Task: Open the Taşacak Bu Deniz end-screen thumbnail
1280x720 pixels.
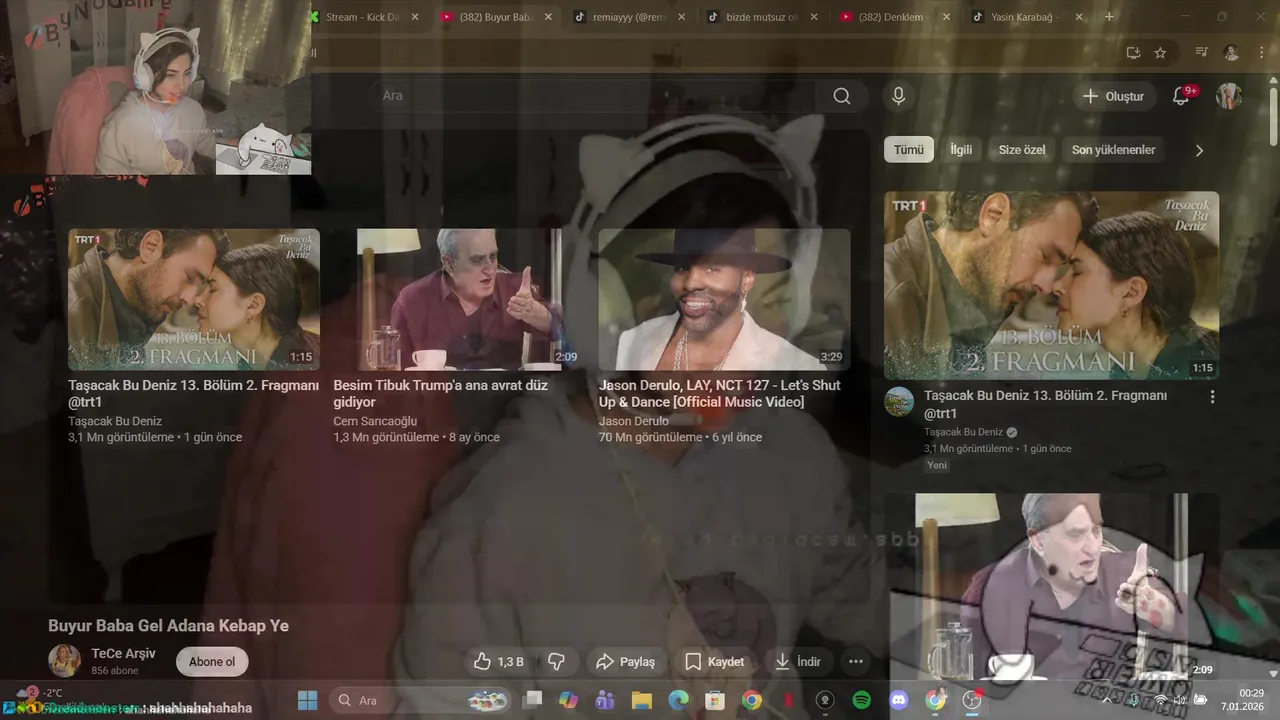Action: coord(194,300)
